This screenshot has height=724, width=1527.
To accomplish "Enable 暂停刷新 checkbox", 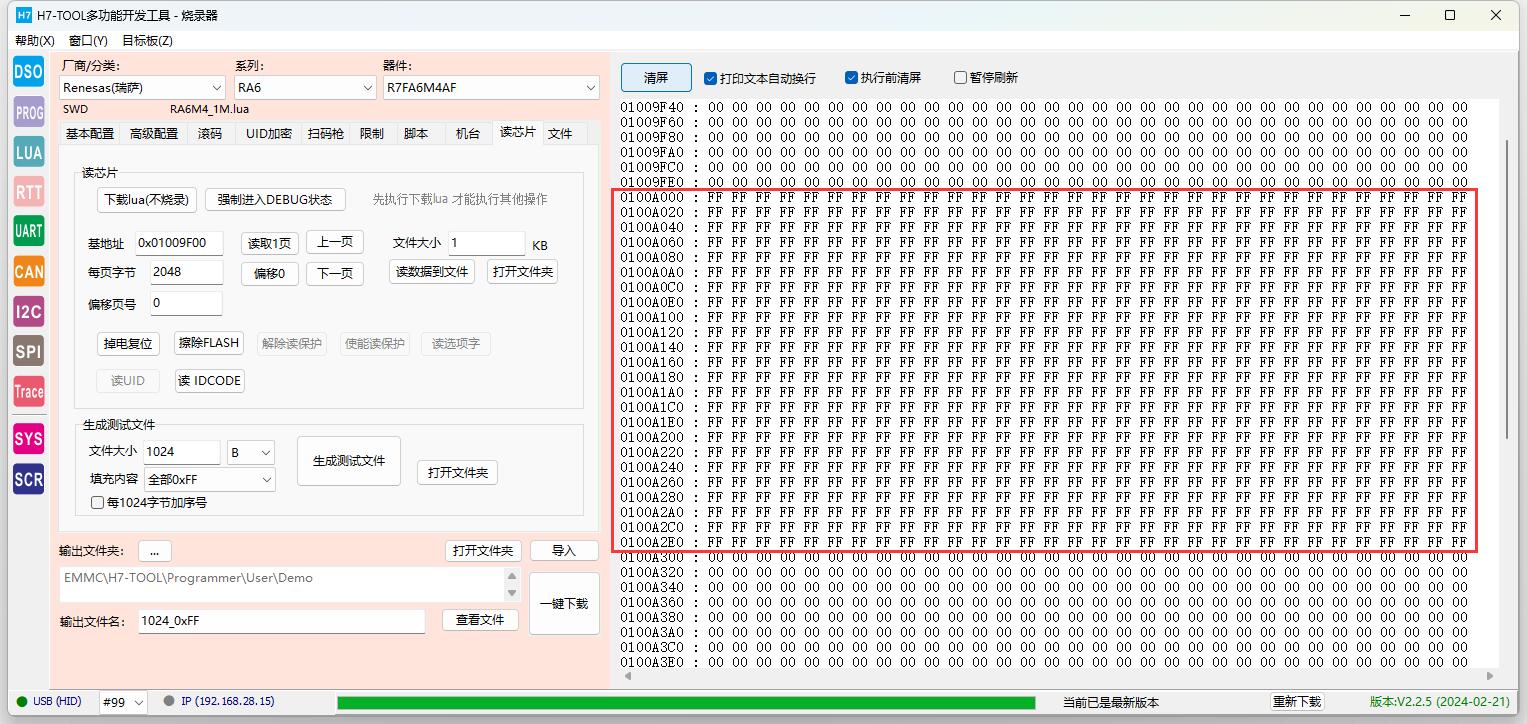I will (x=985, y=78).
